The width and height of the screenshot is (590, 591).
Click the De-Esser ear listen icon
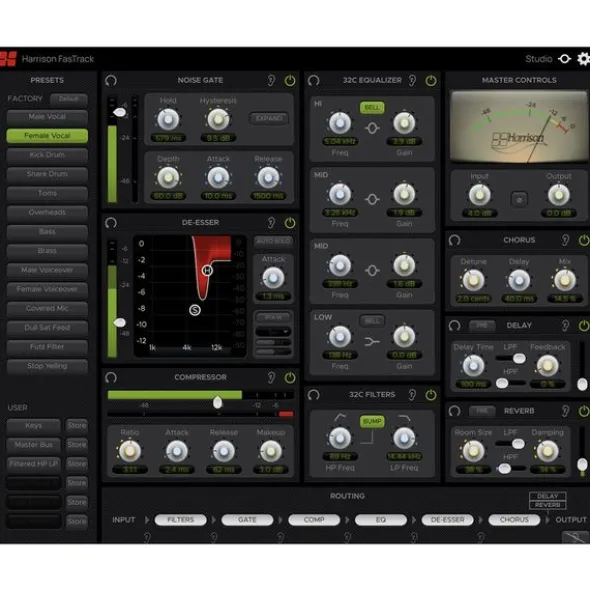(271, 223)
